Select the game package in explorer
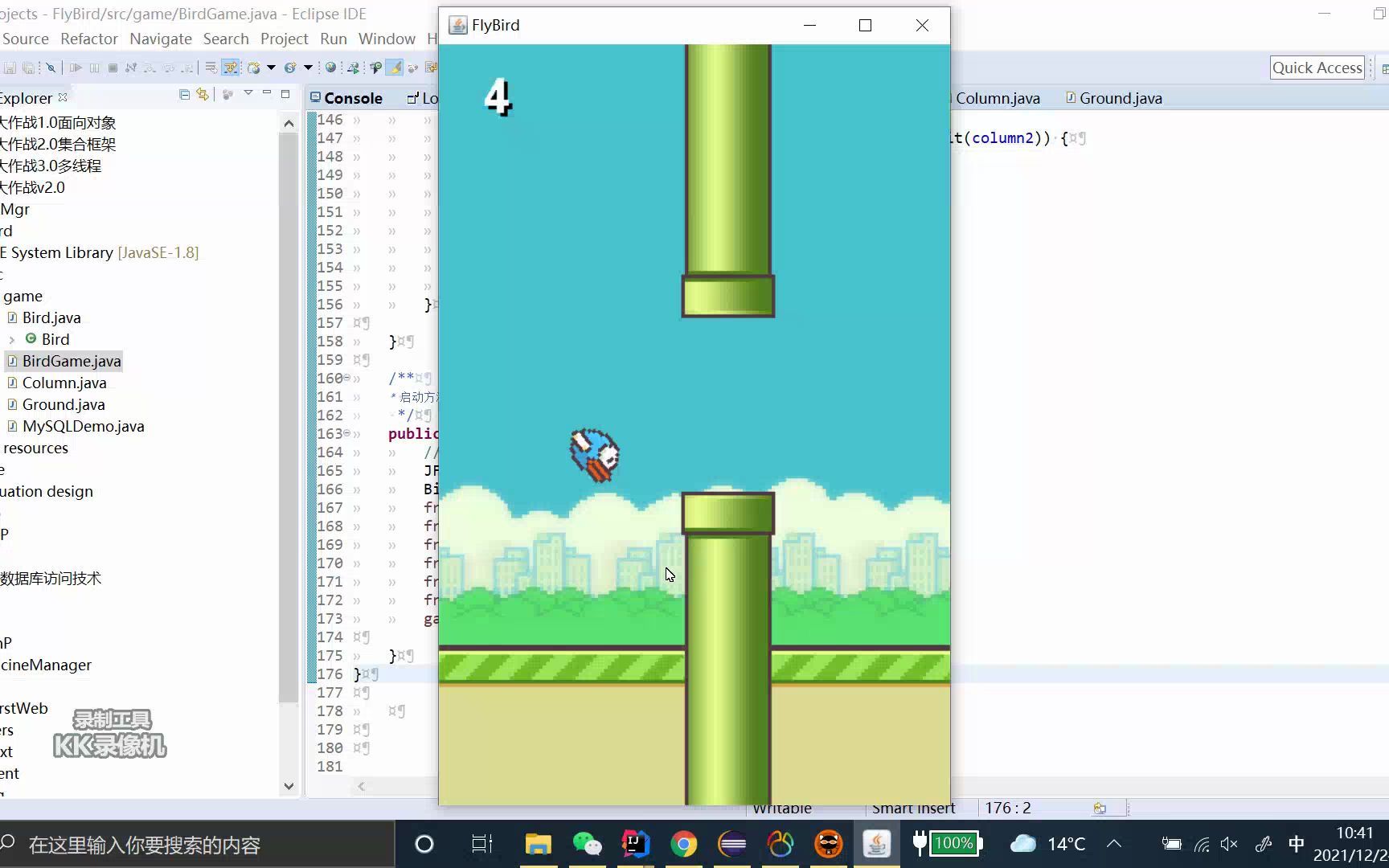 23,296
